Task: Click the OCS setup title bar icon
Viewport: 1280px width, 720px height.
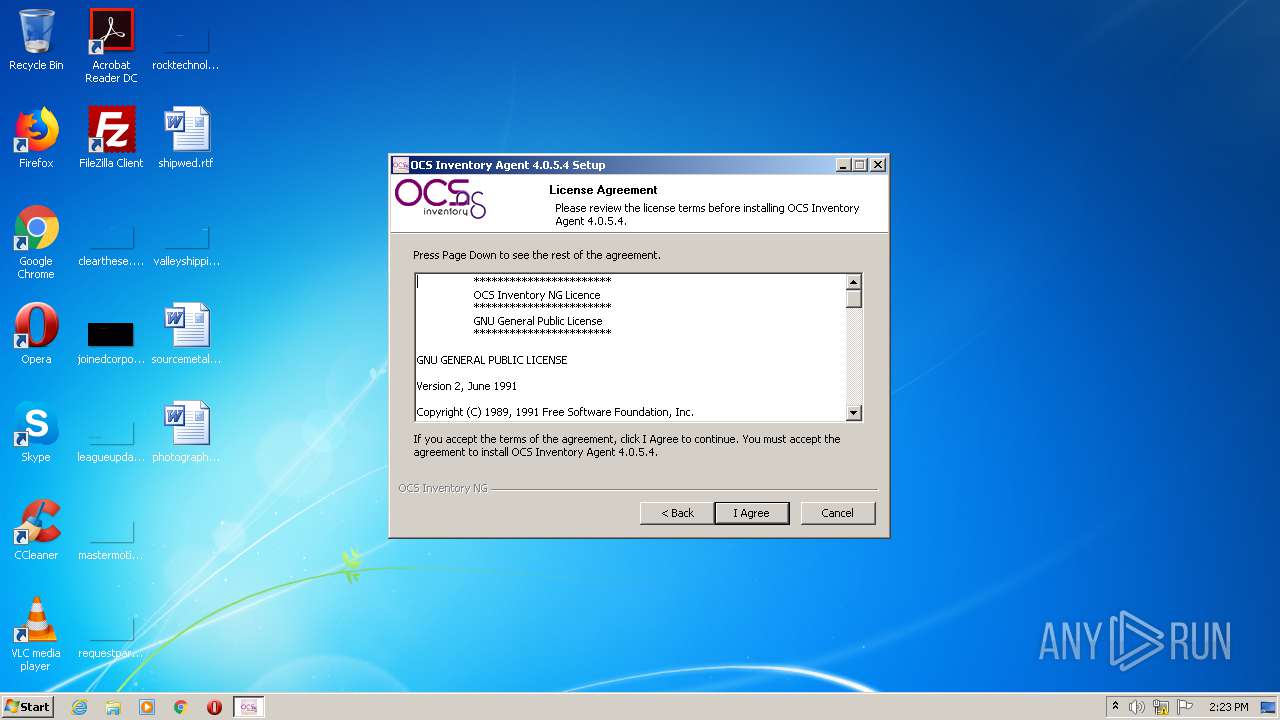Action: click(x=400, y=165)
